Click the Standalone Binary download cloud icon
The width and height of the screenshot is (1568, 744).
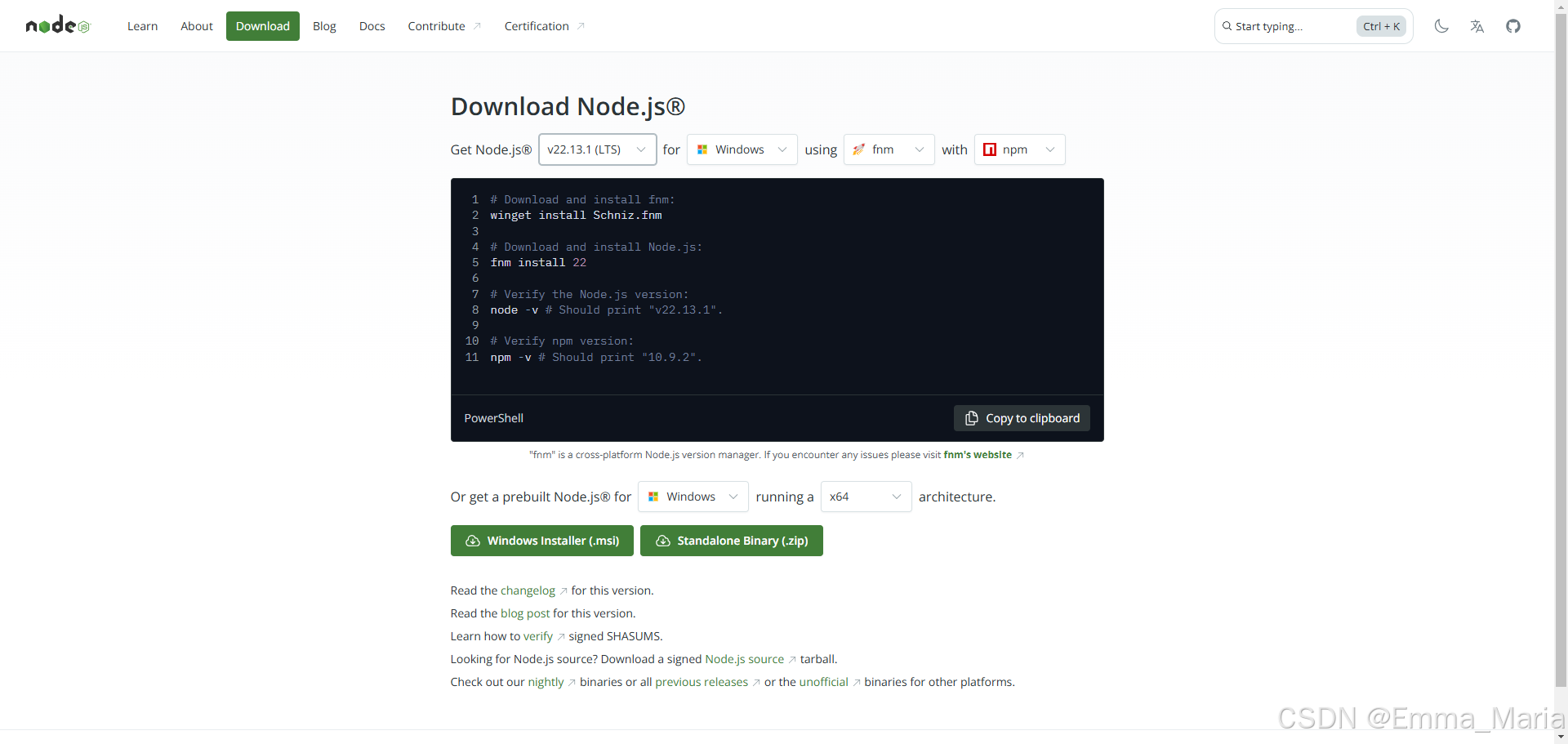pyautogui.click(x=662, y=541)
